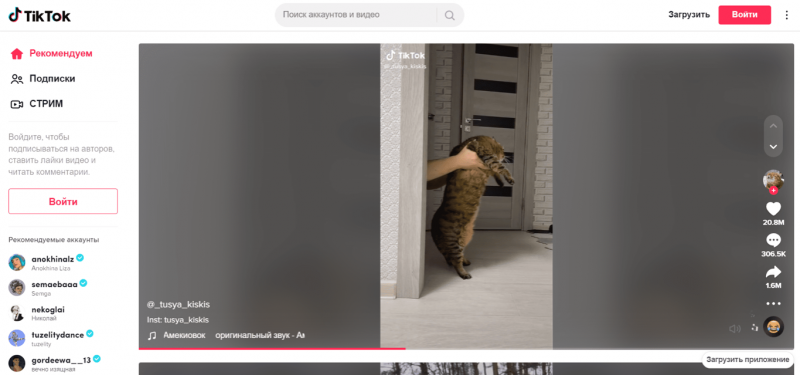Mute the video with speaker icon
Image resolution: width=800 pixels, height=375 pixels.
735,329
